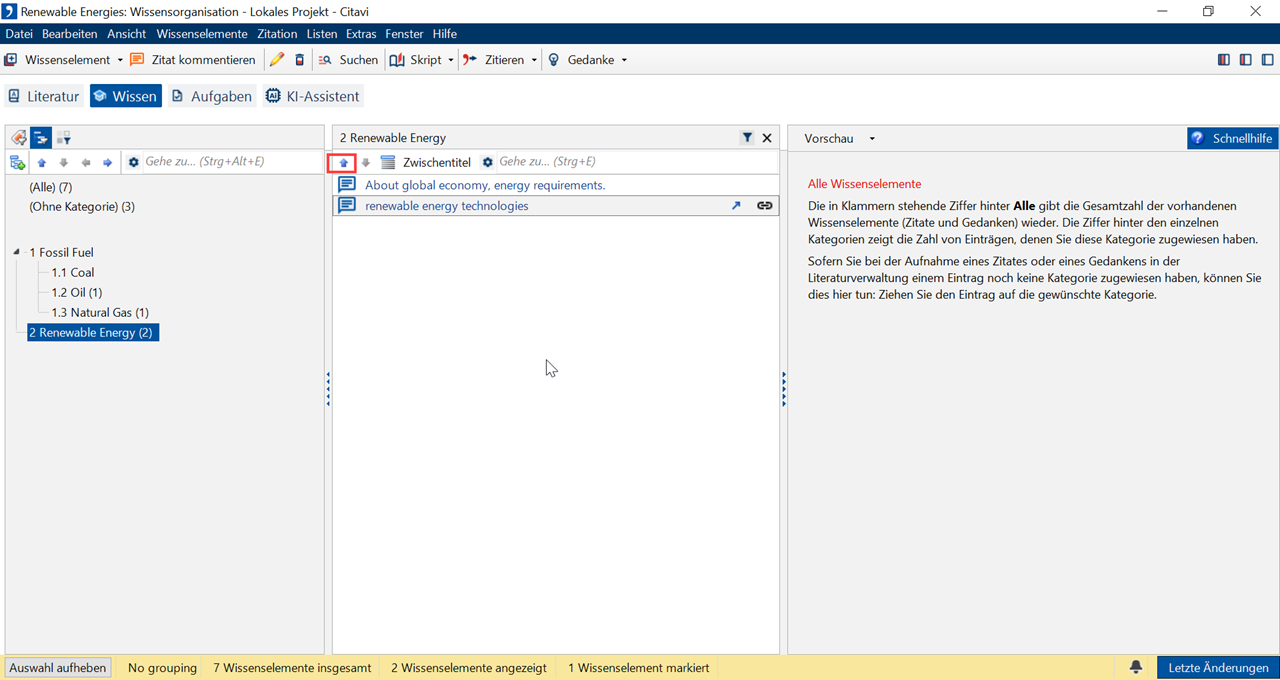Switch to category tree view in left panel
Viewport: 1280px width, 680px height.
41,138
